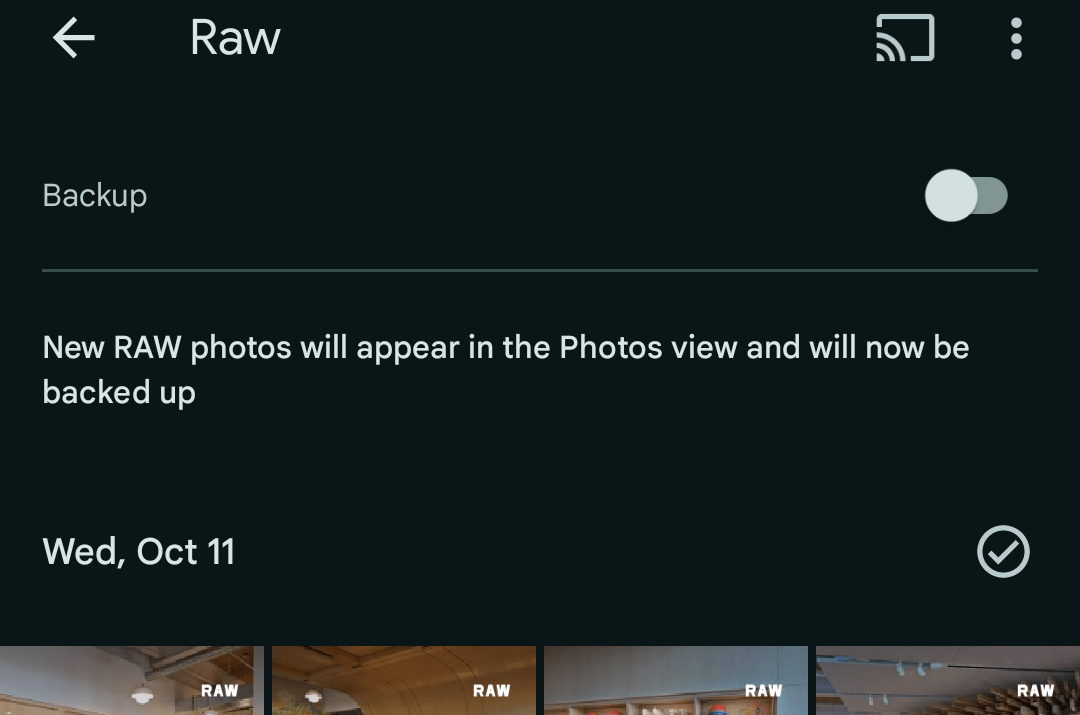This screenshot has height=715, width=1080.
Task: Click the words backed up in notice
Action: coord(119,393)
